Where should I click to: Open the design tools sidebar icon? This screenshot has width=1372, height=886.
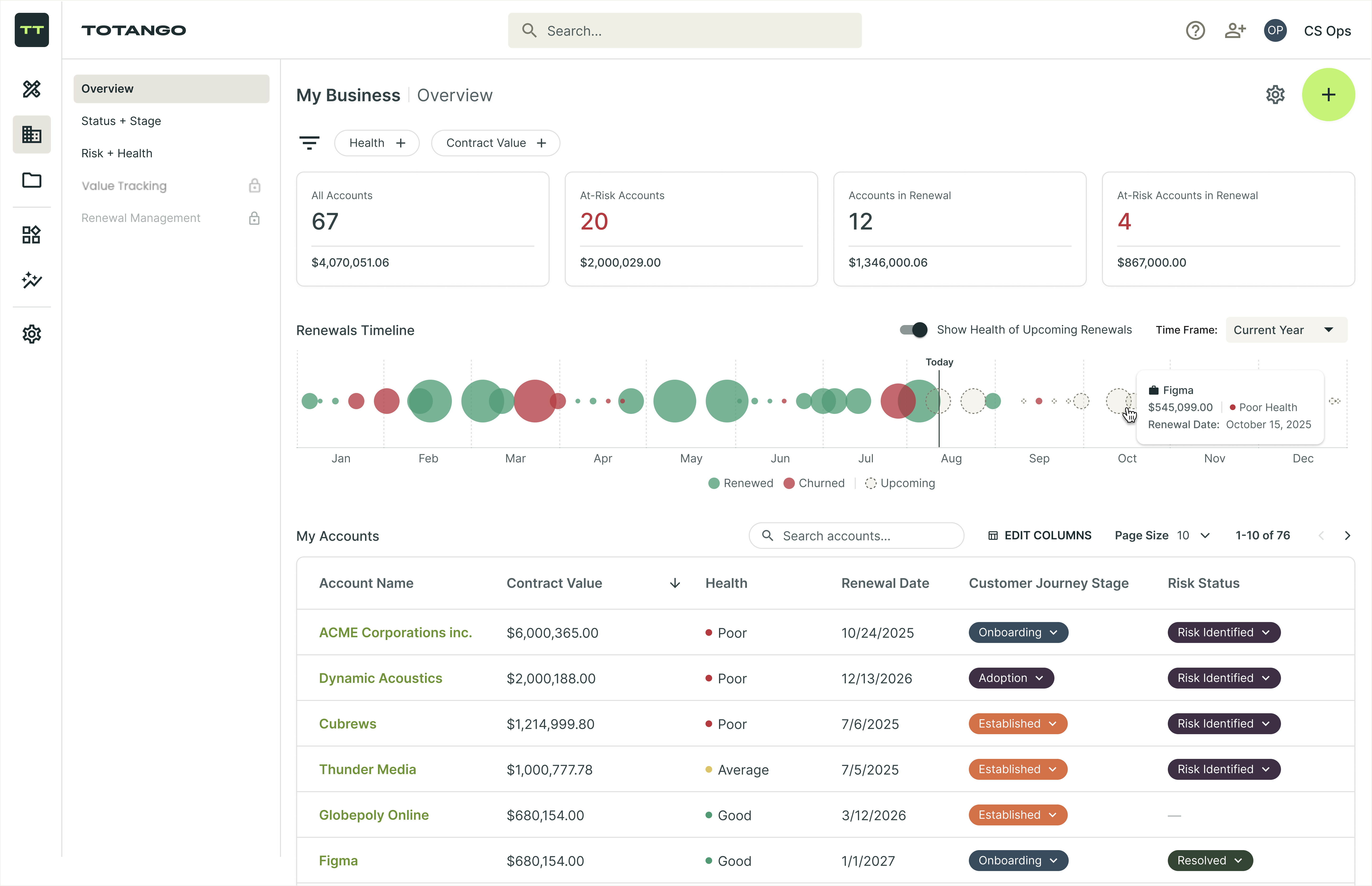(x=32, y=89)
